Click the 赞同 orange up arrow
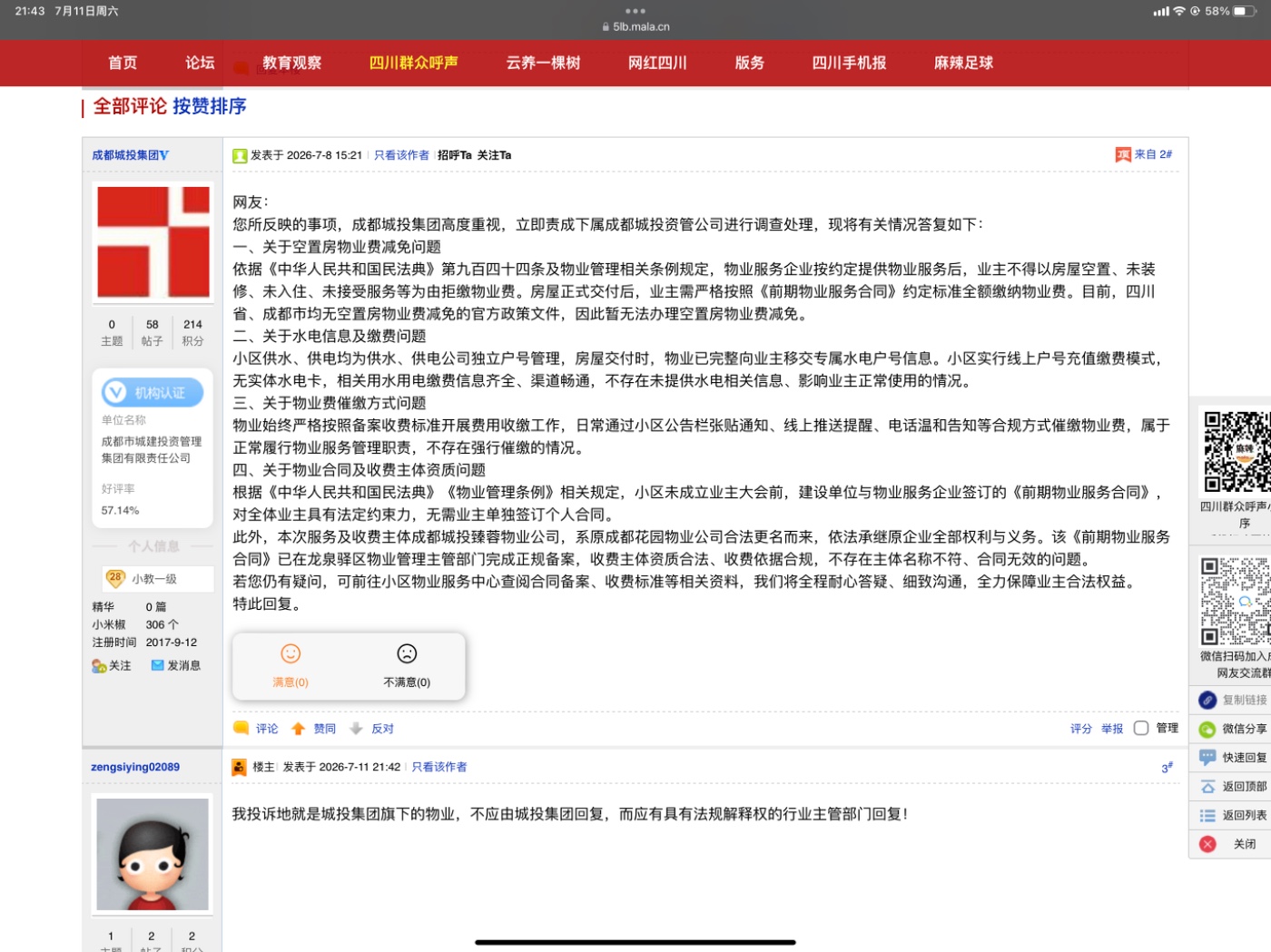 click(x=298, y=729)
